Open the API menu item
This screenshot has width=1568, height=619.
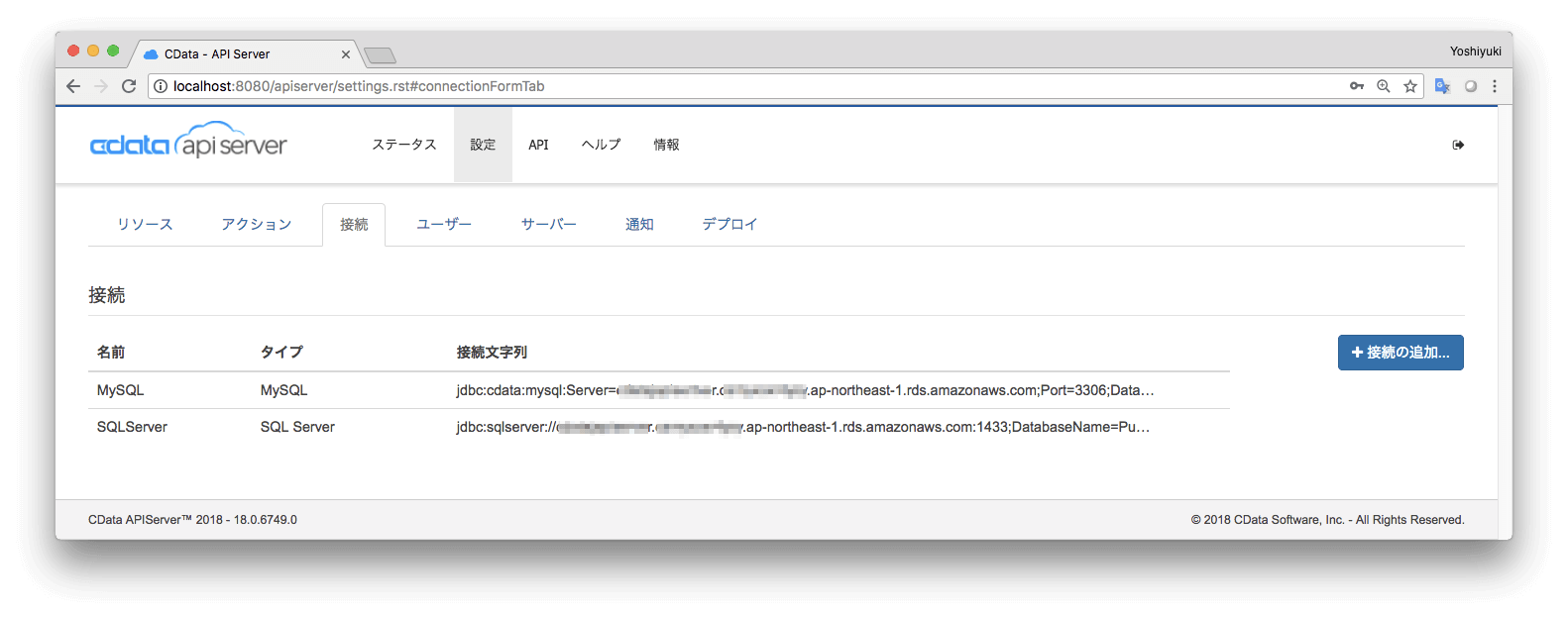pos(538,145)
